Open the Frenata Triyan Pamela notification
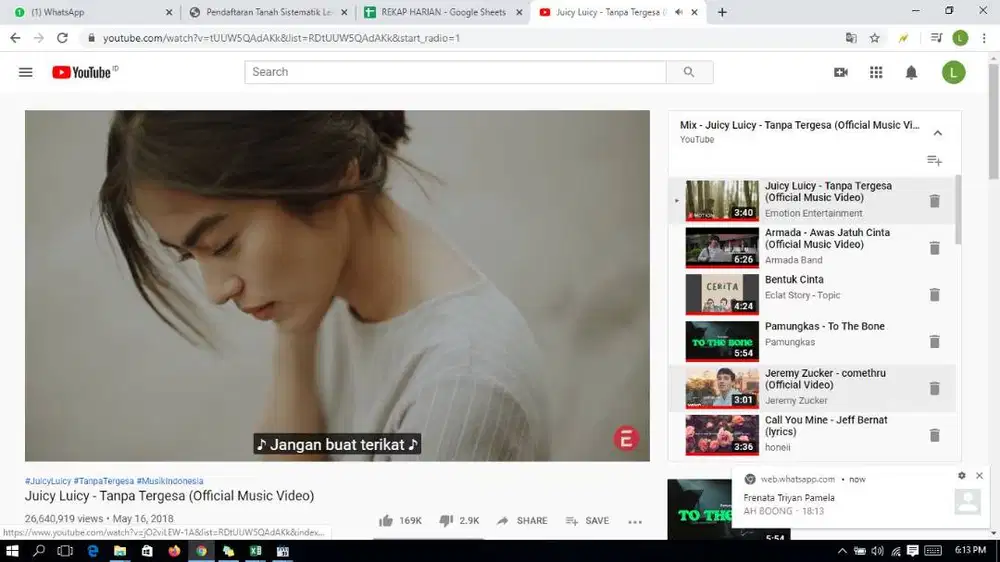Image resolution: width=1000 pixels, height=562 pixels. [861, 498]
